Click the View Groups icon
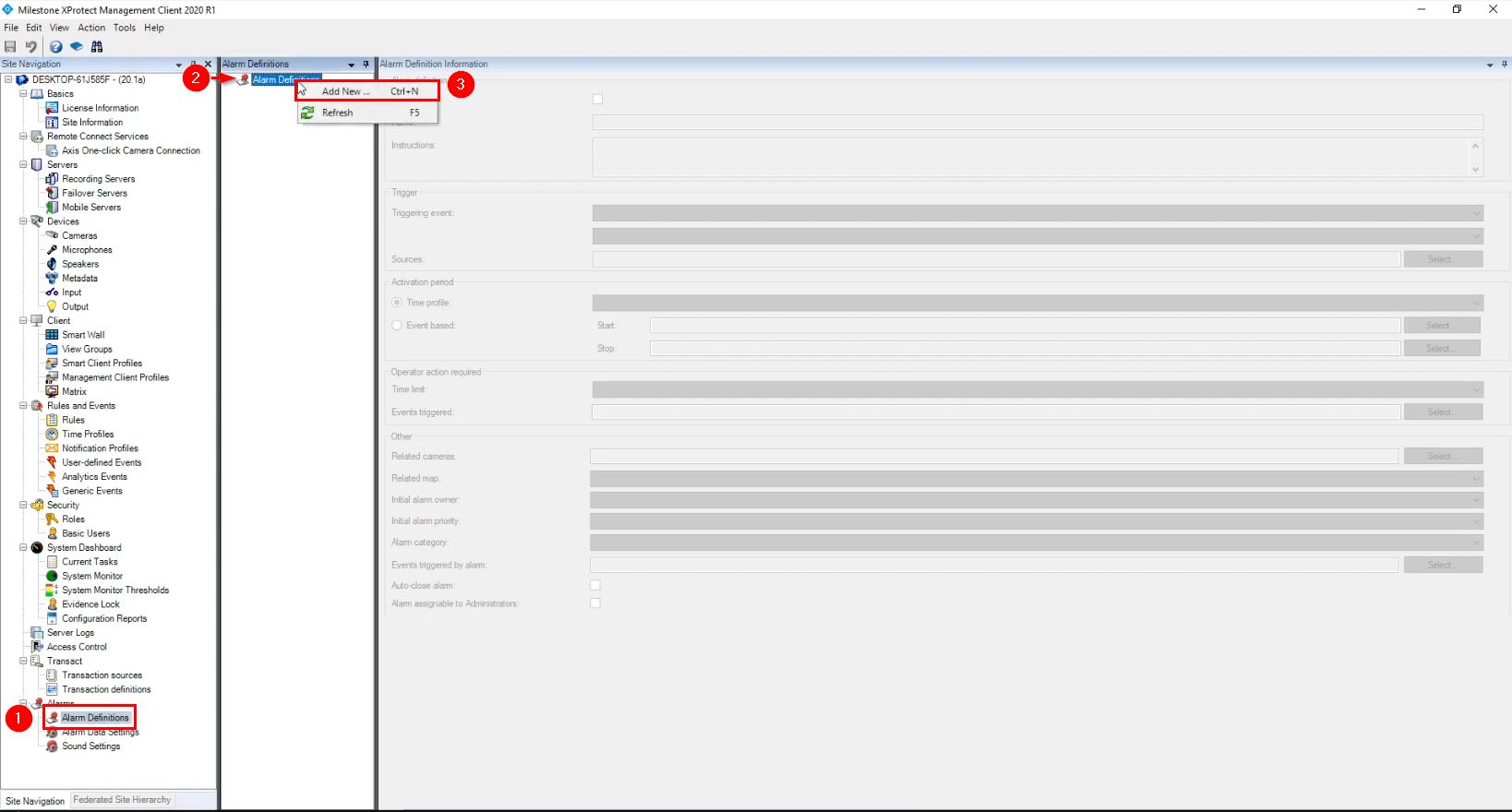1512x812 pixels. pos(53,349)
